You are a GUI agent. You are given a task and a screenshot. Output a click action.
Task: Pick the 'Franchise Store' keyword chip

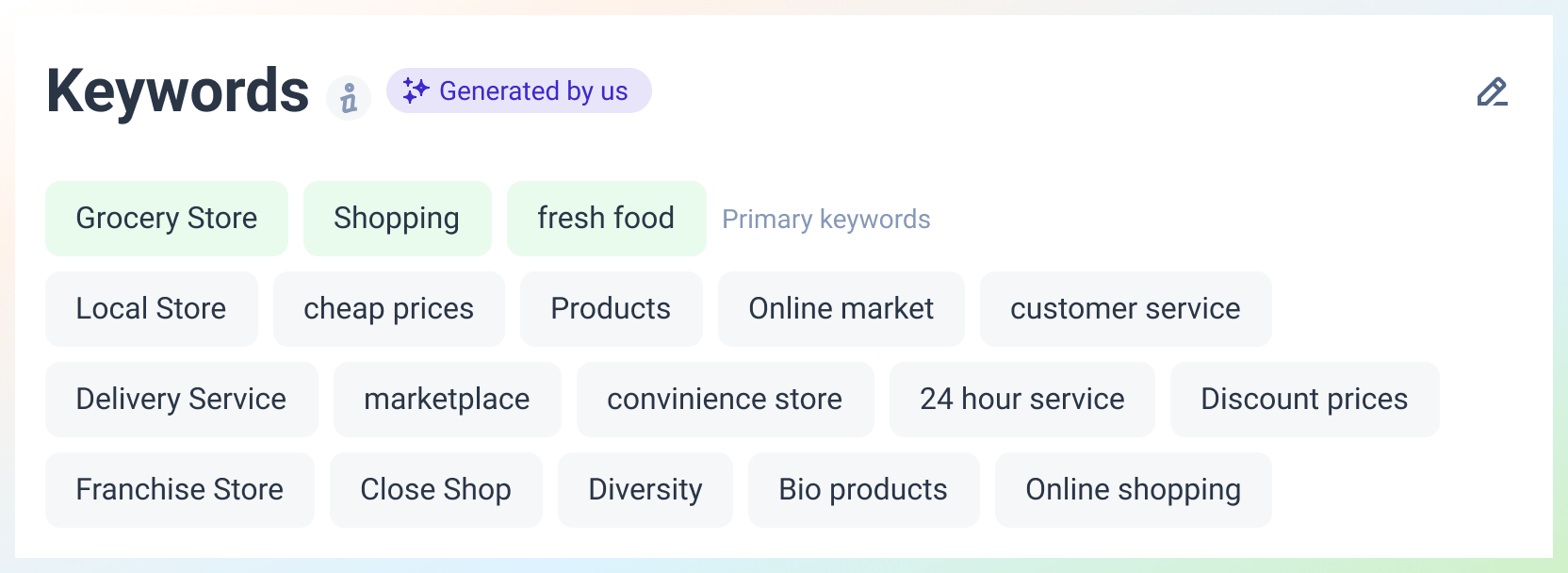coord(179,490)
